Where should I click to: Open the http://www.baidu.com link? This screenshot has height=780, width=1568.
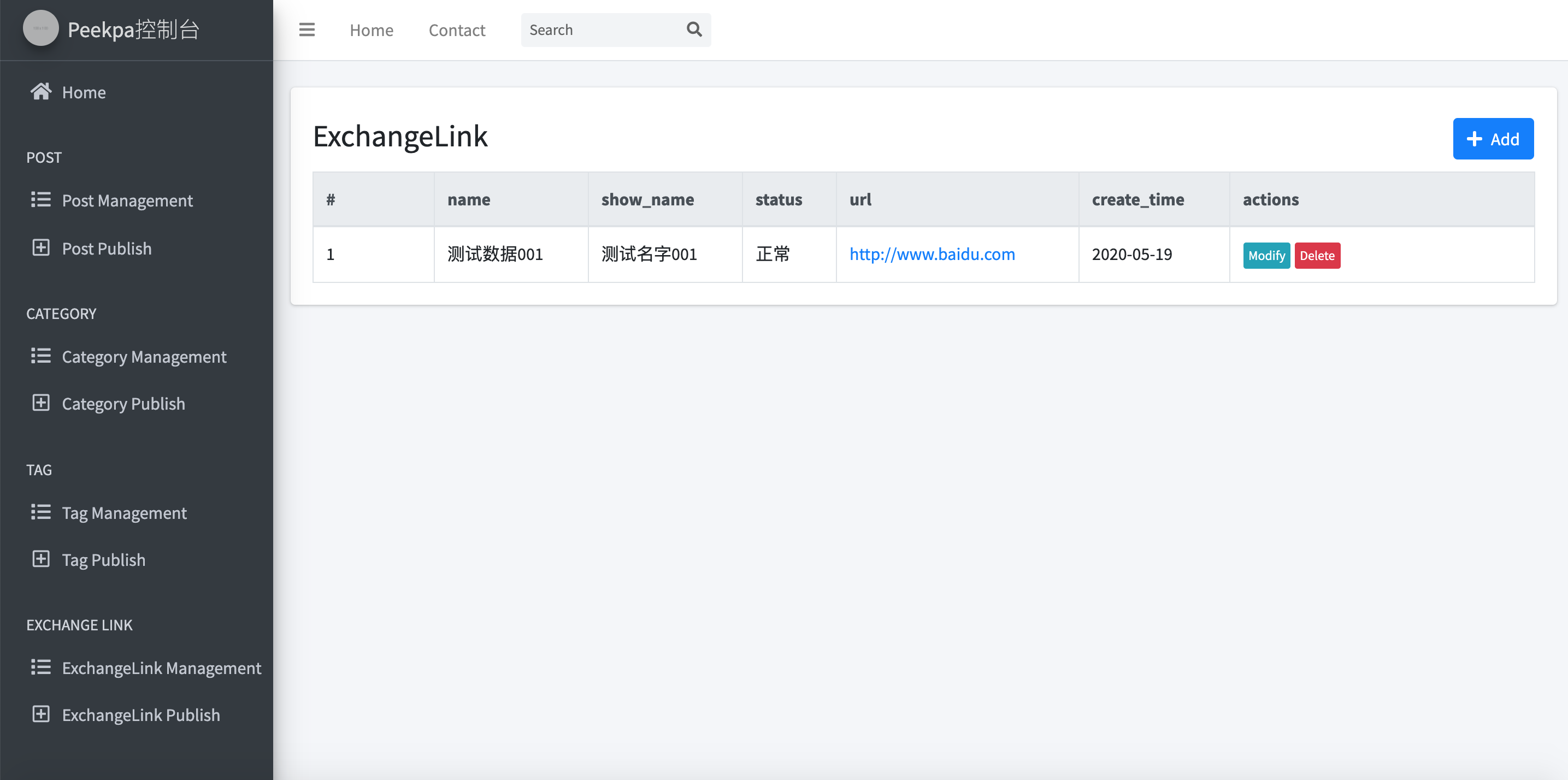[932, 255]
